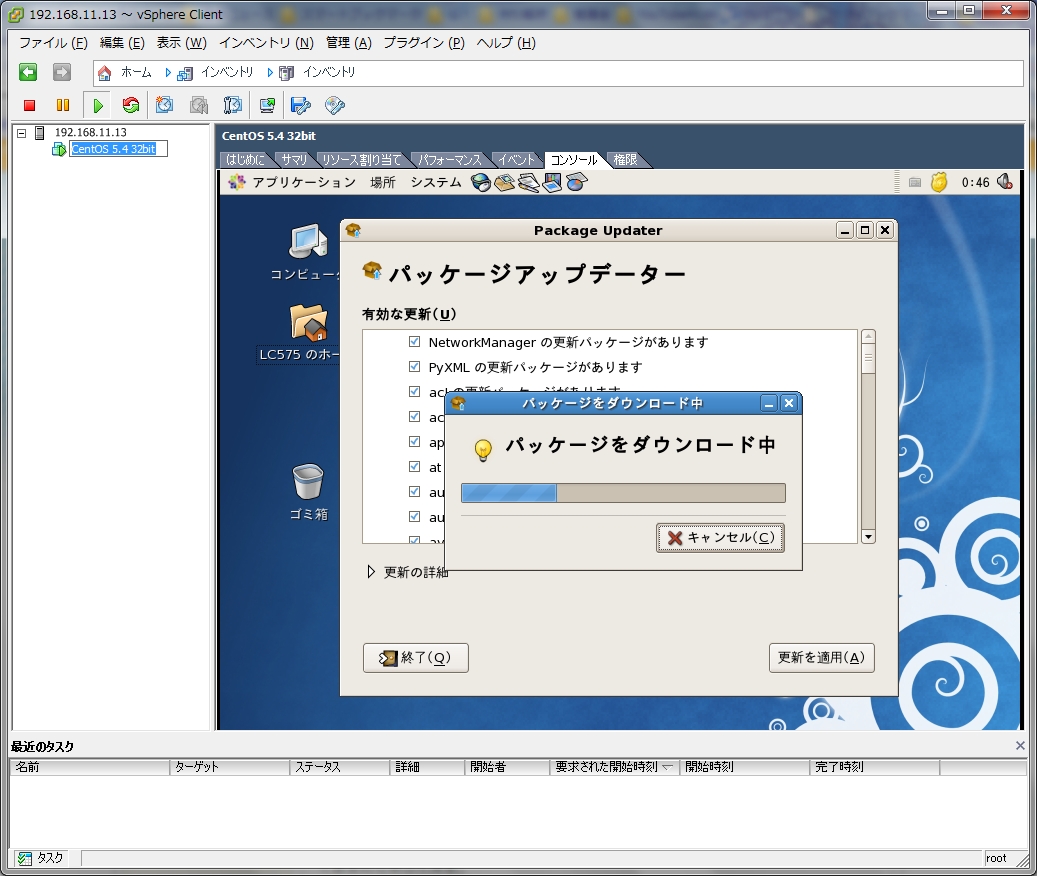Screen dimensions: 1037x876
Task: Click the volume speaker icon in GNOME panel
Action: pos(1005,182)
